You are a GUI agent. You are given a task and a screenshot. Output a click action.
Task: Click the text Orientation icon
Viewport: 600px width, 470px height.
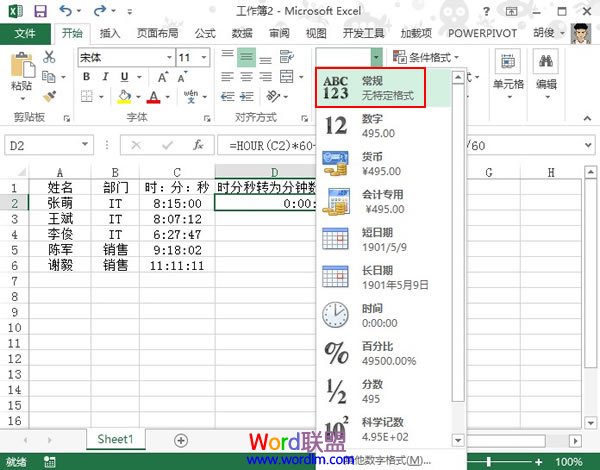273,96
